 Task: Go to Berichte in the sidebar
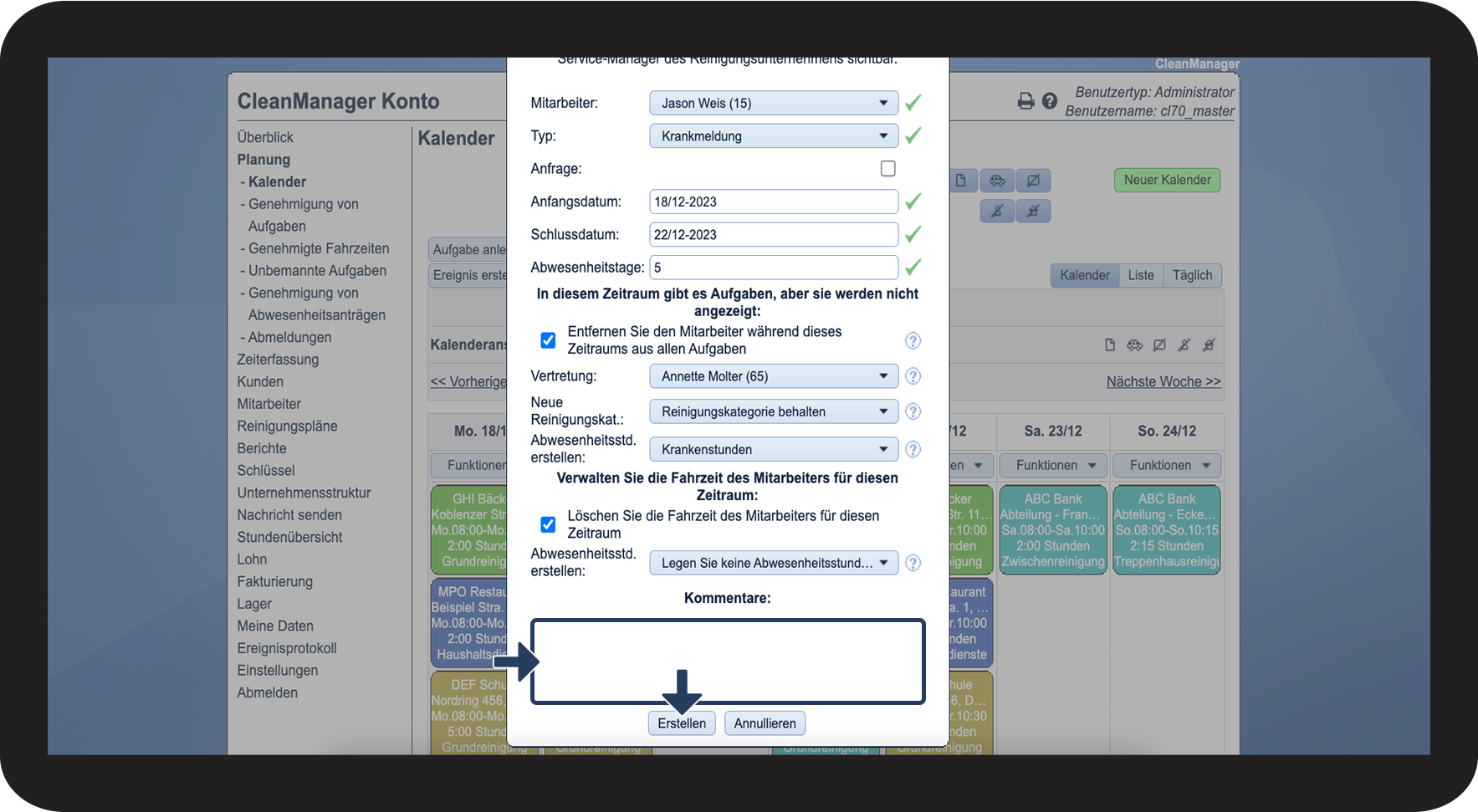[x=262, y=448]
